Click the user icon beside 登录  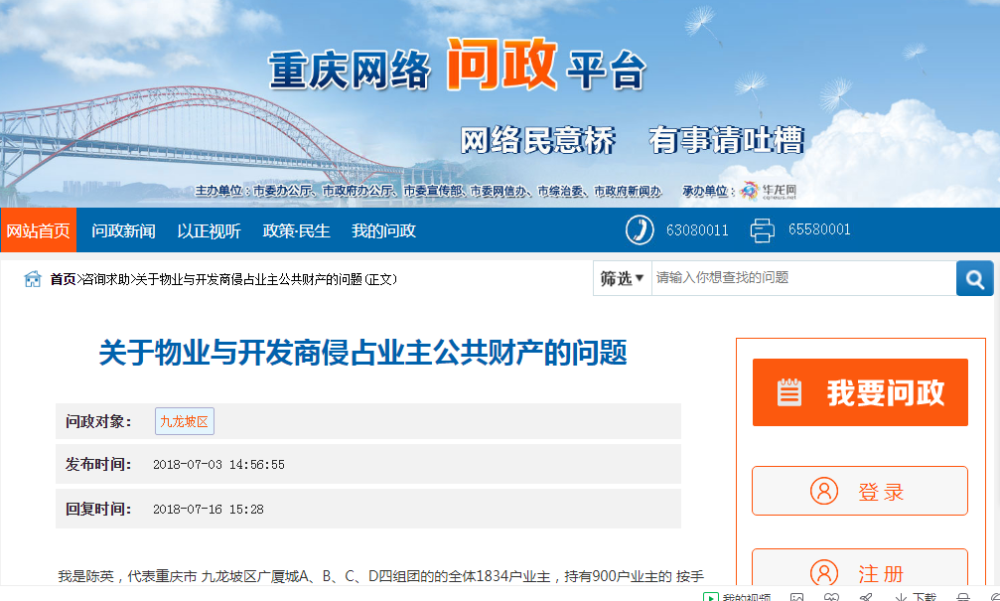pyautogui.click(x=823, y=491)
